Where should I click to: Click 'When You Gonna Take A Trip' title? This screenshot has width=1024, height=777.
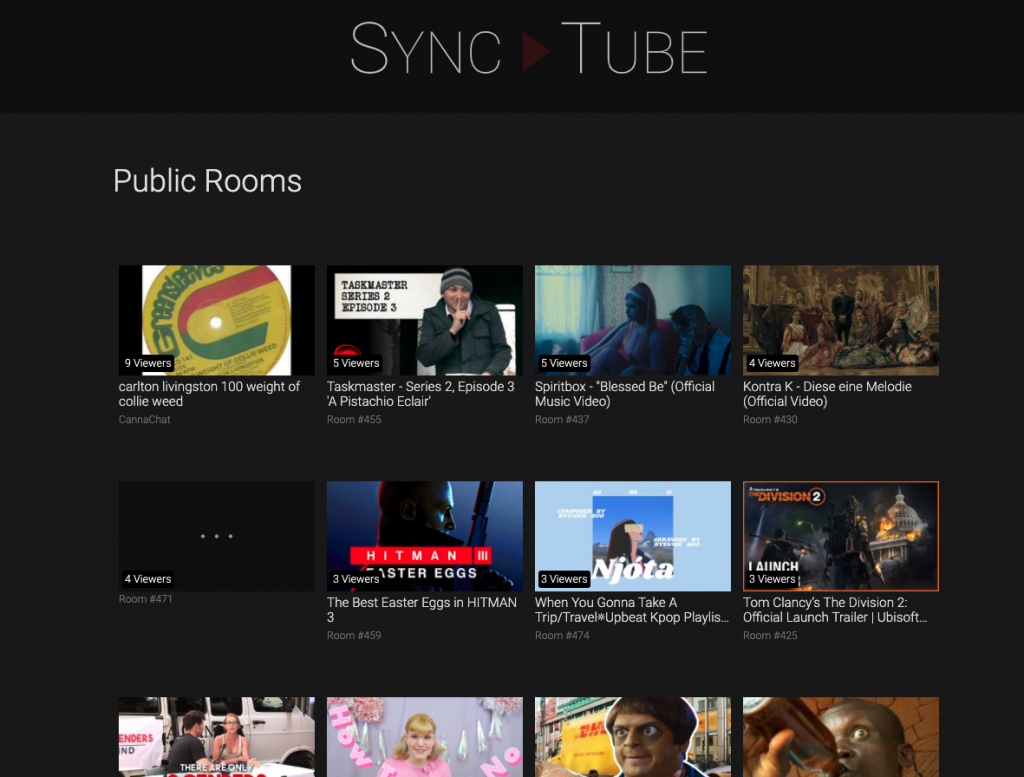click(x=631, y=610)
